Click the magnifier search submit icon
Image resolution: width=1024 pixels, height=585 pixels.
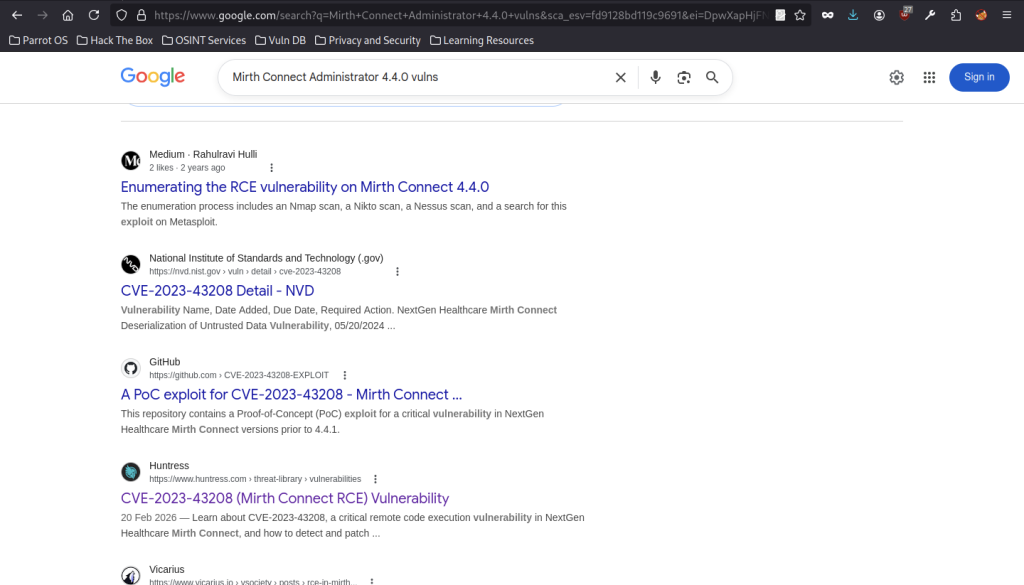712,77
